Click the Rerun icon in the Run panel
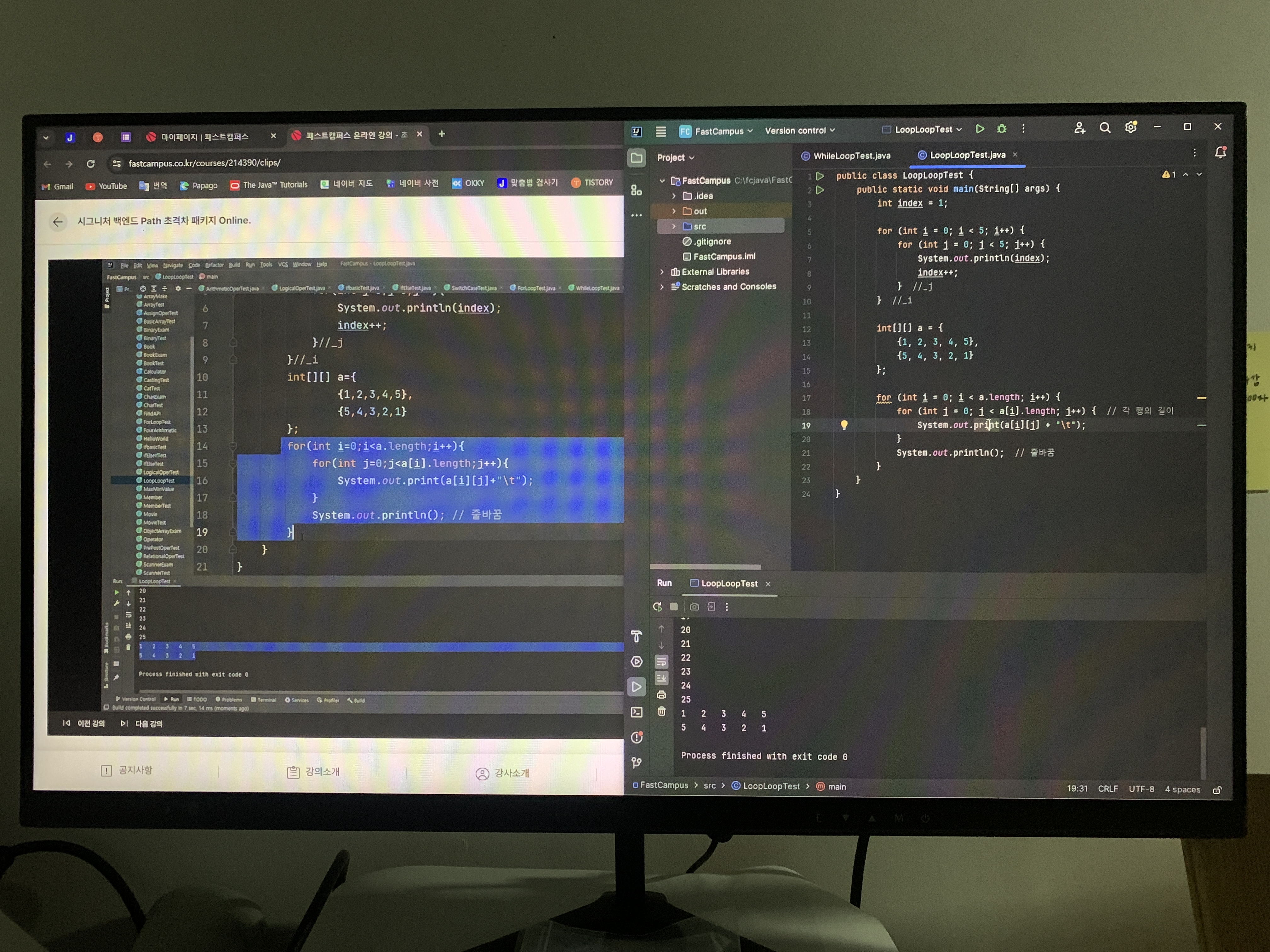The height and width of the screenshot is (952, 1270). coord(657,607)
